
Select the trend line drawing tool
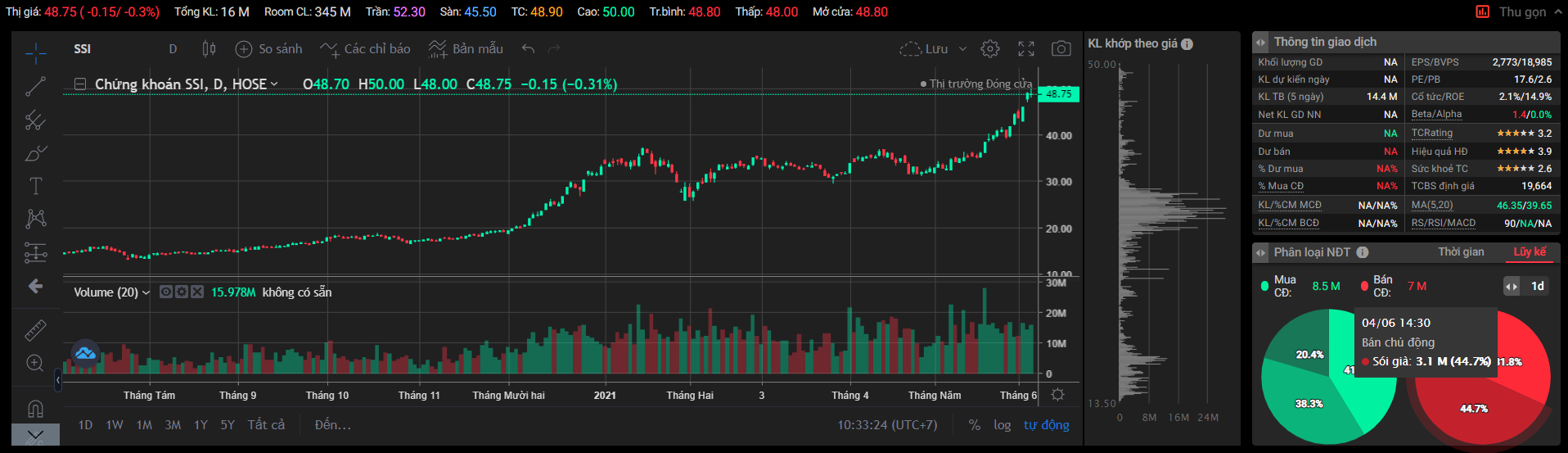click(x=35, y=86)
